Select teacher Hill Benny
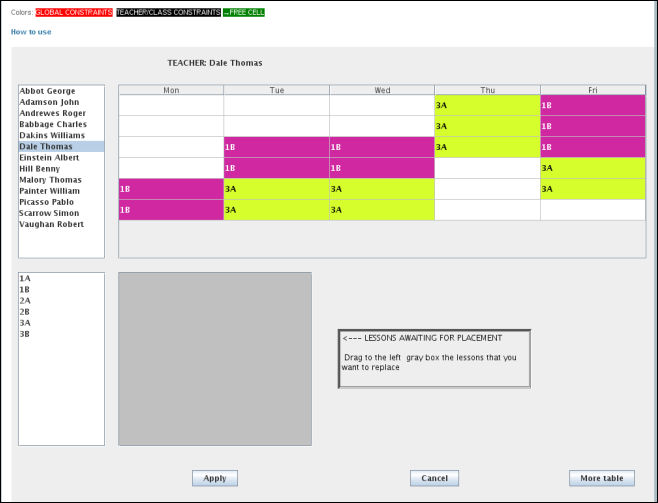The image size is (658, 503). 61,169
